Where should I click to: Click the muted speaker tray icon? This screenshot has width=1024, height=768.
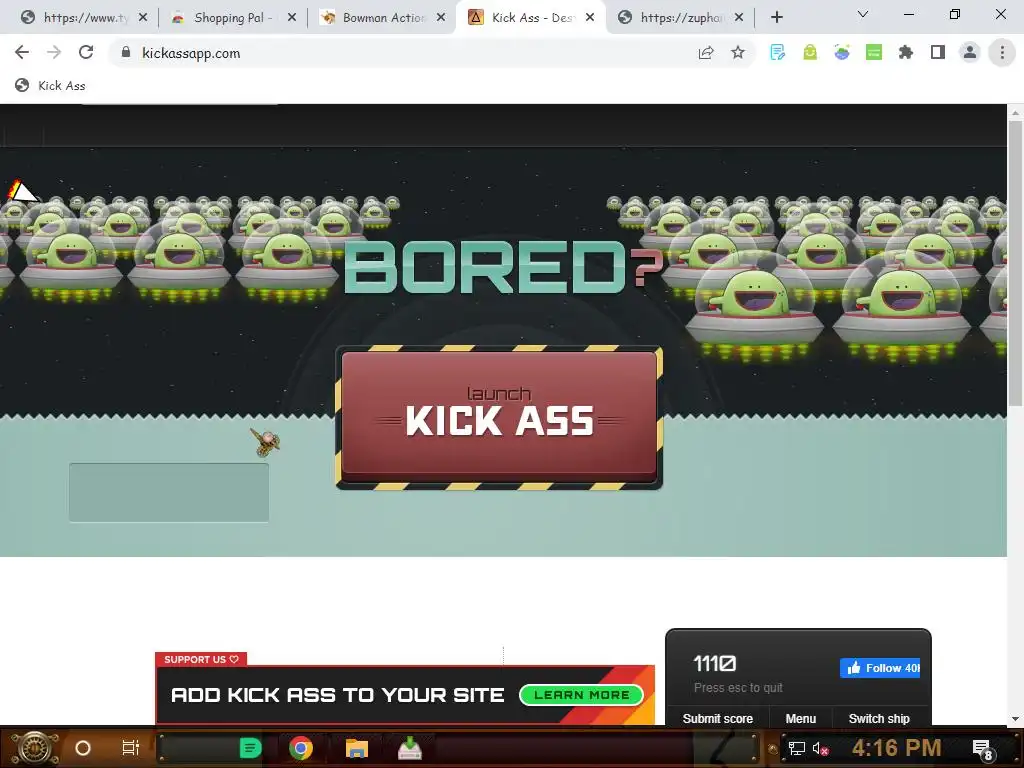coord(820,748)
